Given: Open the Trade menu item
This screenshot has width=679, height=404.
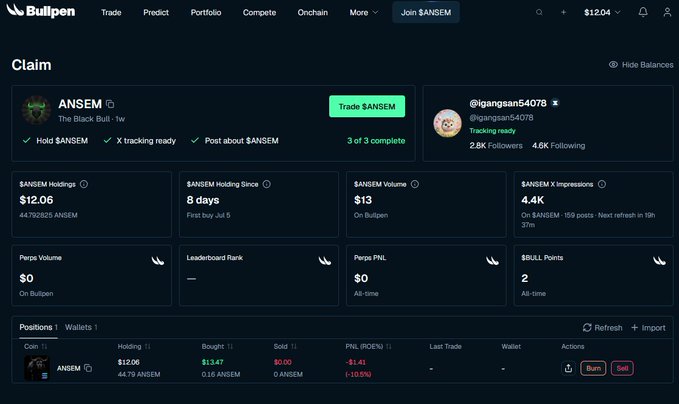Looking at the screenshot, I should click(111, 13).
